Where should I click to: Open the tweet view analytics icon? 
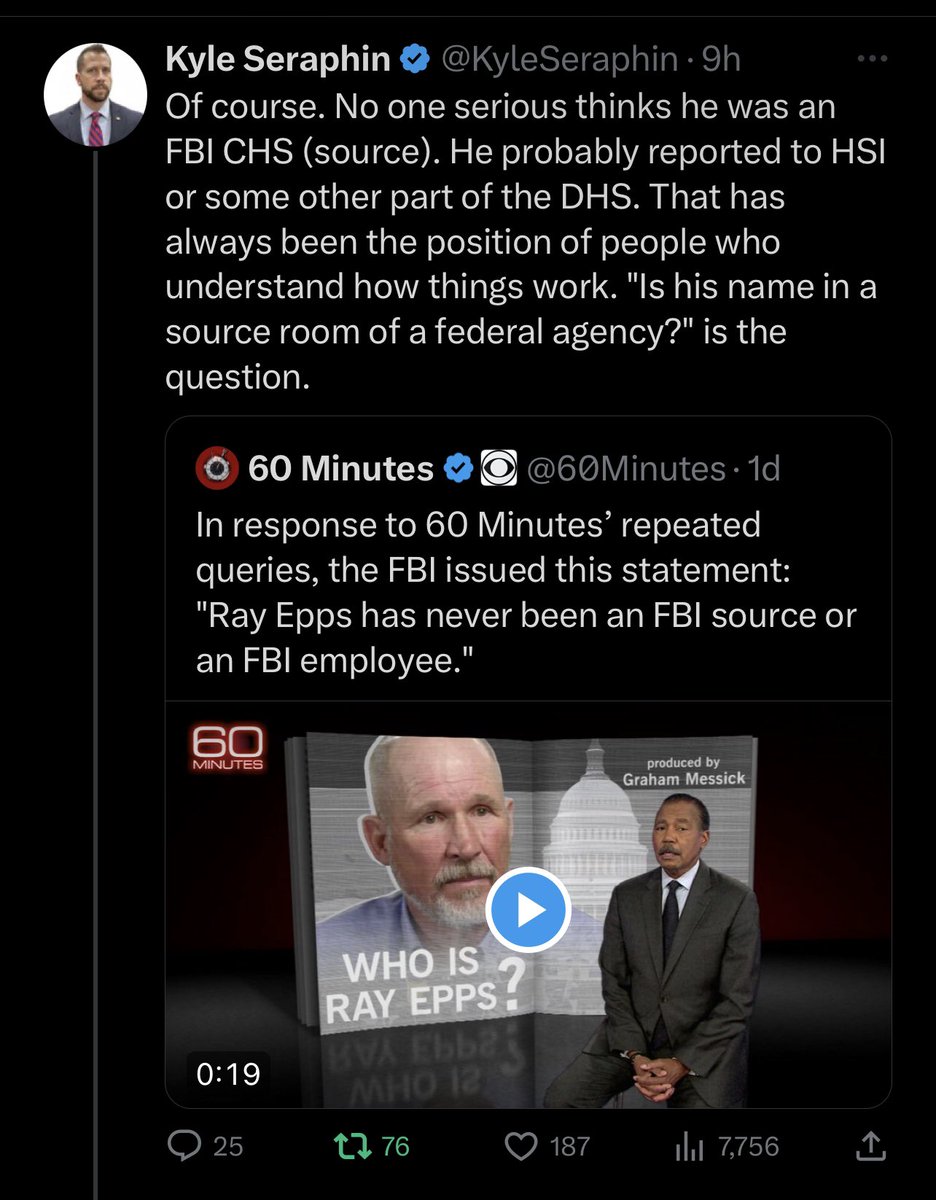pos(691,1146)
